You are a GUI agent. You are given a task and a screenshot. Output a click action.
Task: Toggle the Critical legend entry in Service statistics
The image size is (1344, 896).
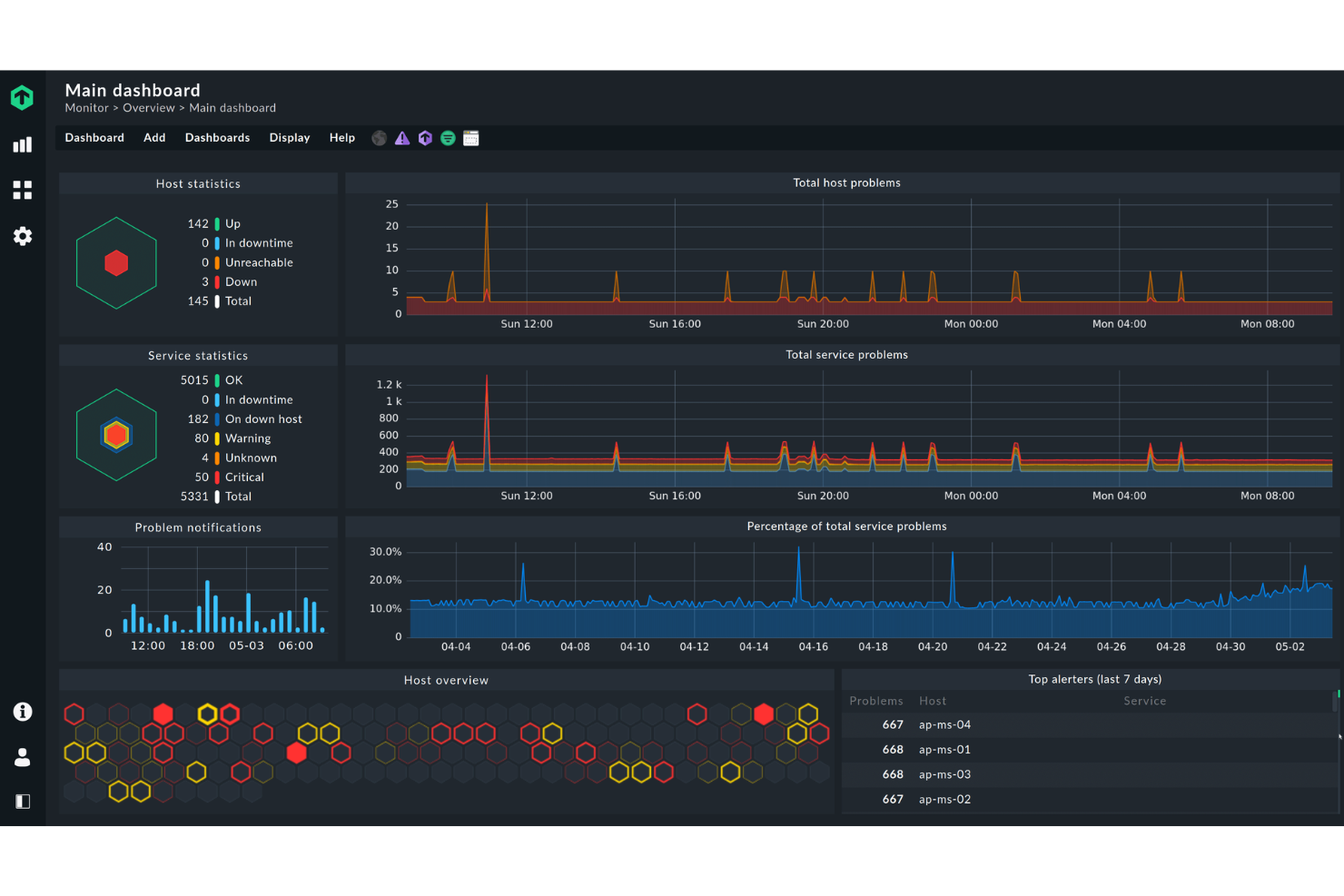pyautogui.click(x=243, y=477)
